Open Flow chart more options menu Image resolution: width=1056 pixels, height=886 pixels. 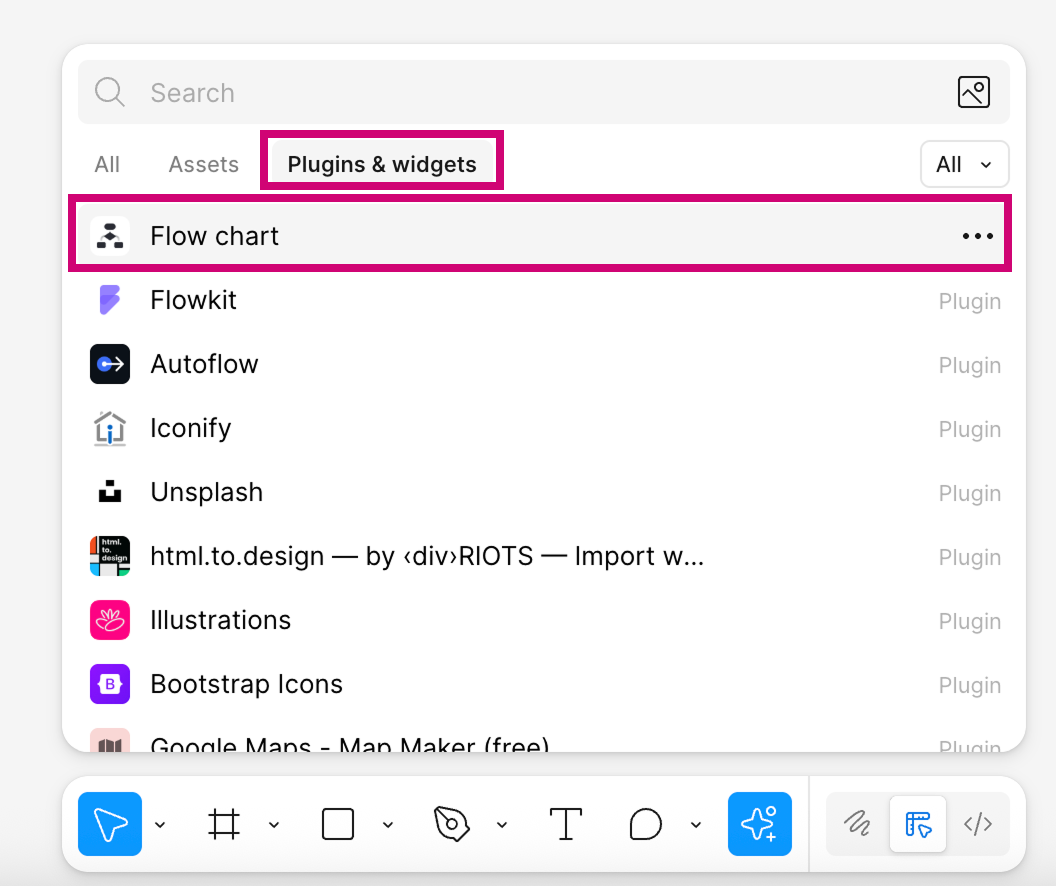pyautogui.click(x=977, y=236)
